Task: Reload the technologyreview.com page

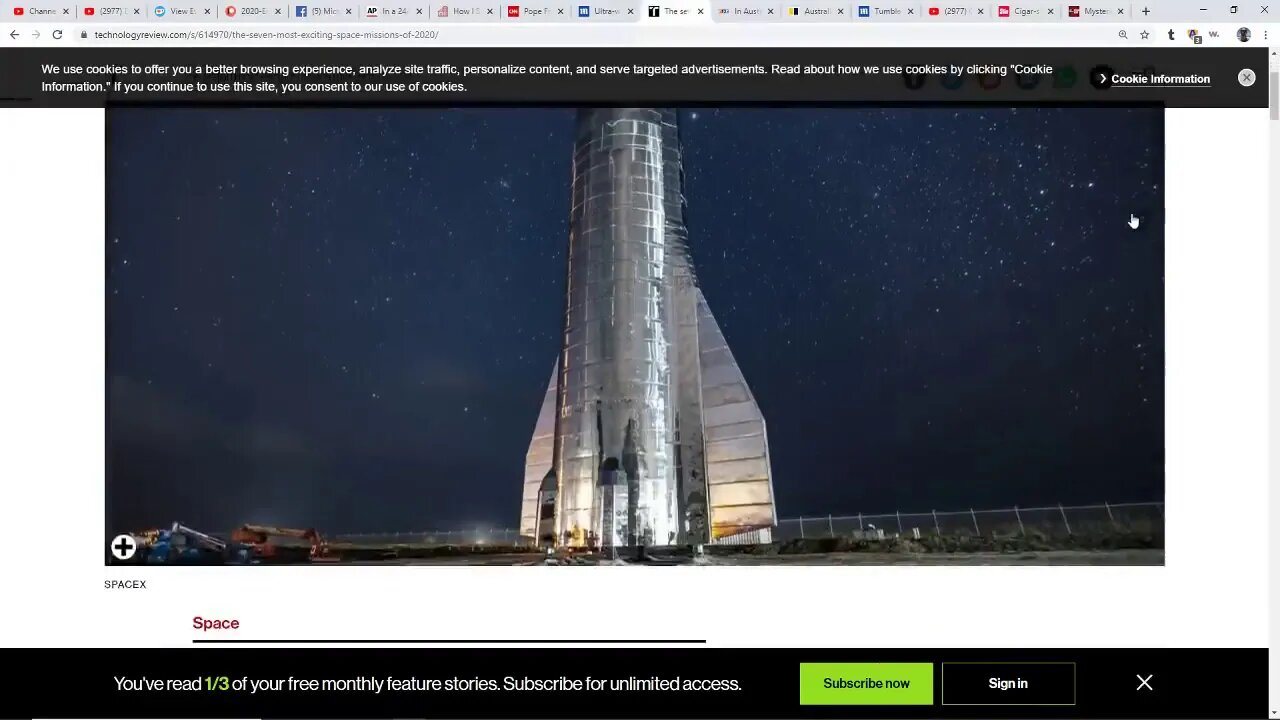Action: coord(57,34)
